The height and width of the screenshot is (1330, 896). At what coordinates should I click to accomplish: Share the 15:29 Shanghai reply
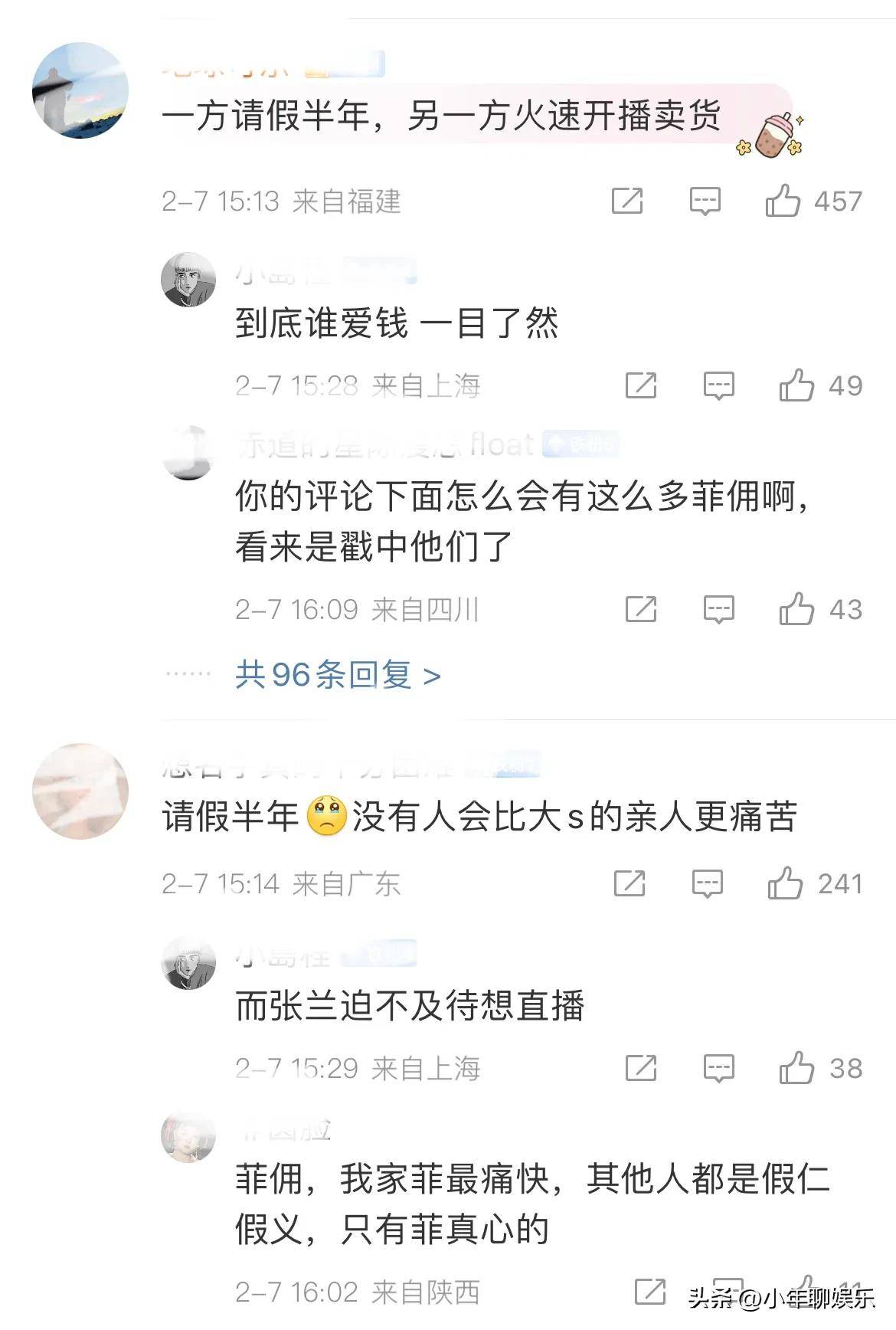point(641,1068)
